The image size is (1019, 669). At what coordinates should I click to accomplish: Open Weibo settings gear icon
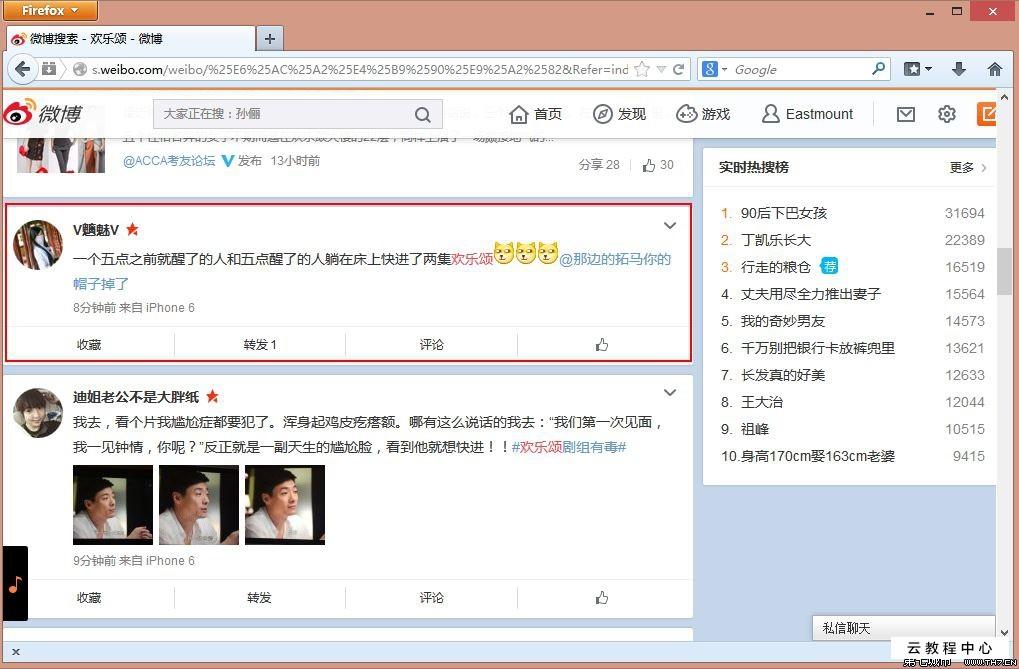pyautogui.click(x=946, y=114)
